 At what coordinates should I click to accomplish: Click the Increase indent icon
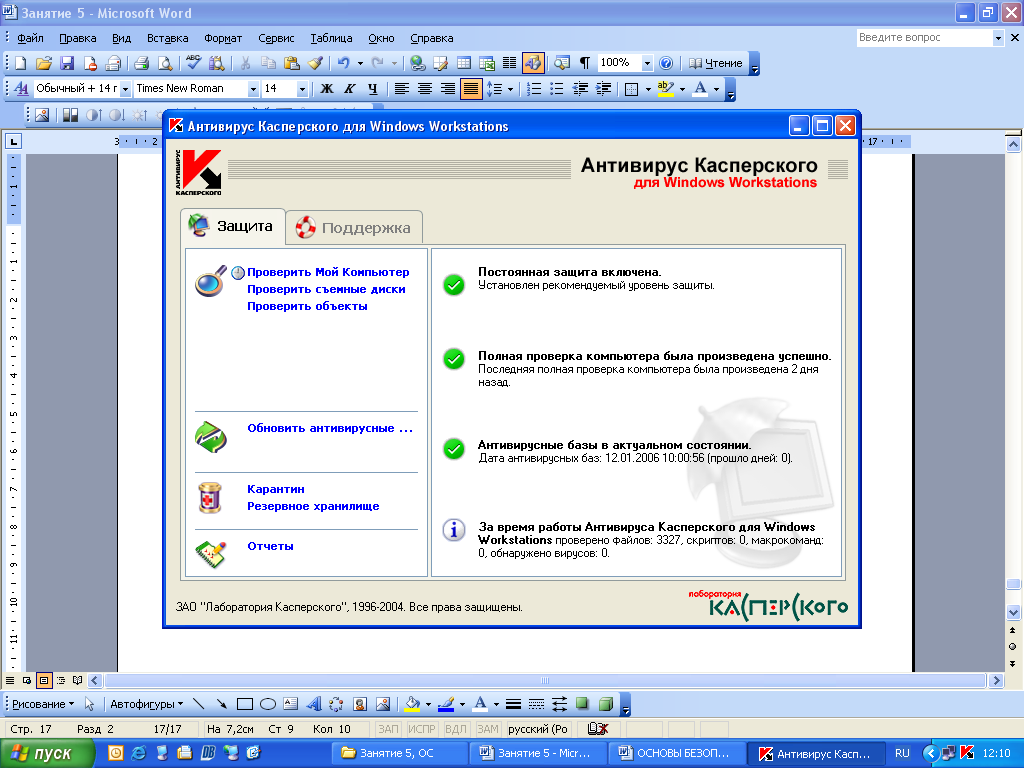click(603, 89)
